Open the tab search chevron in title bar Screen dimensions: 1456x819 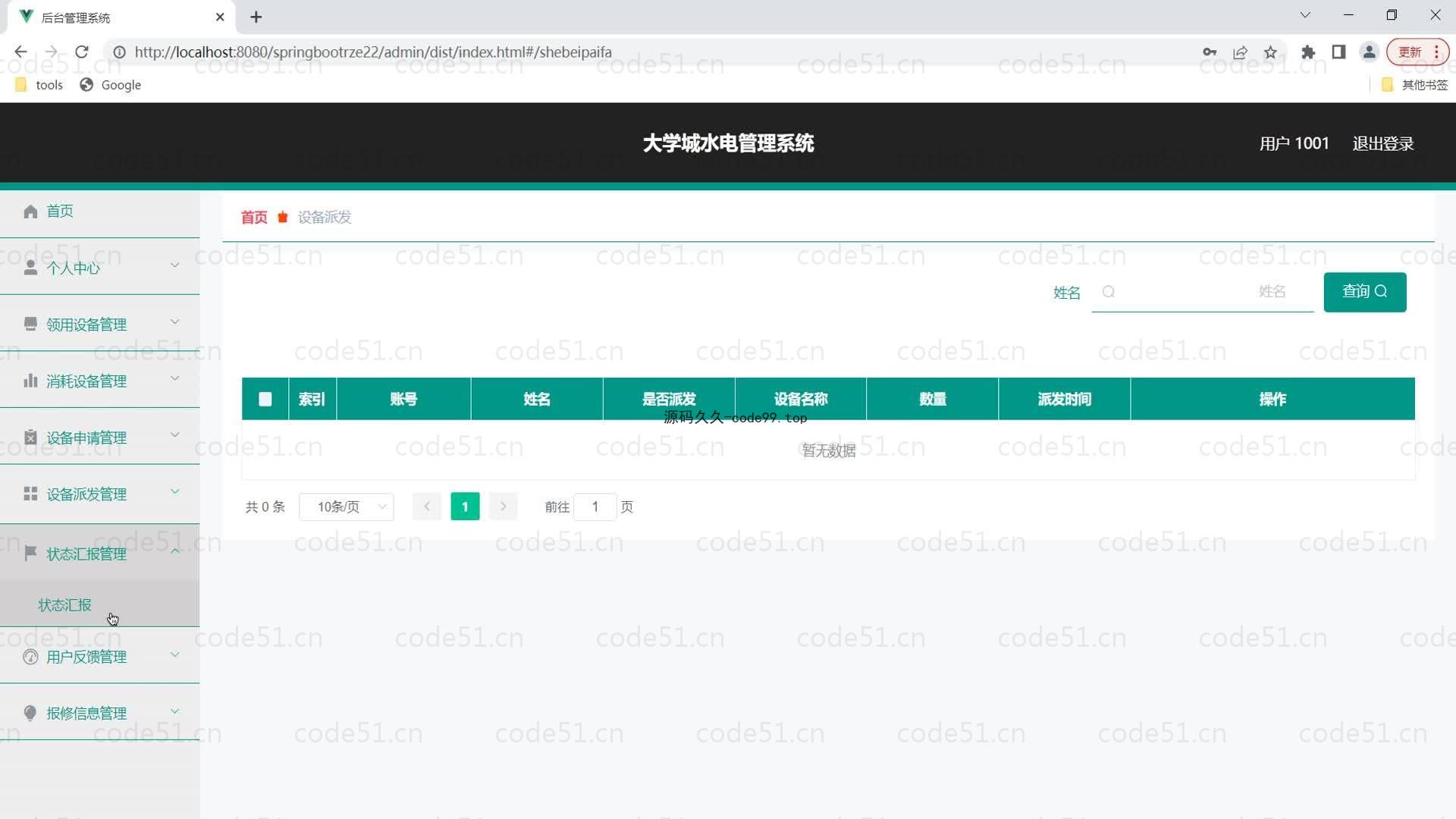coord(1305,15)
